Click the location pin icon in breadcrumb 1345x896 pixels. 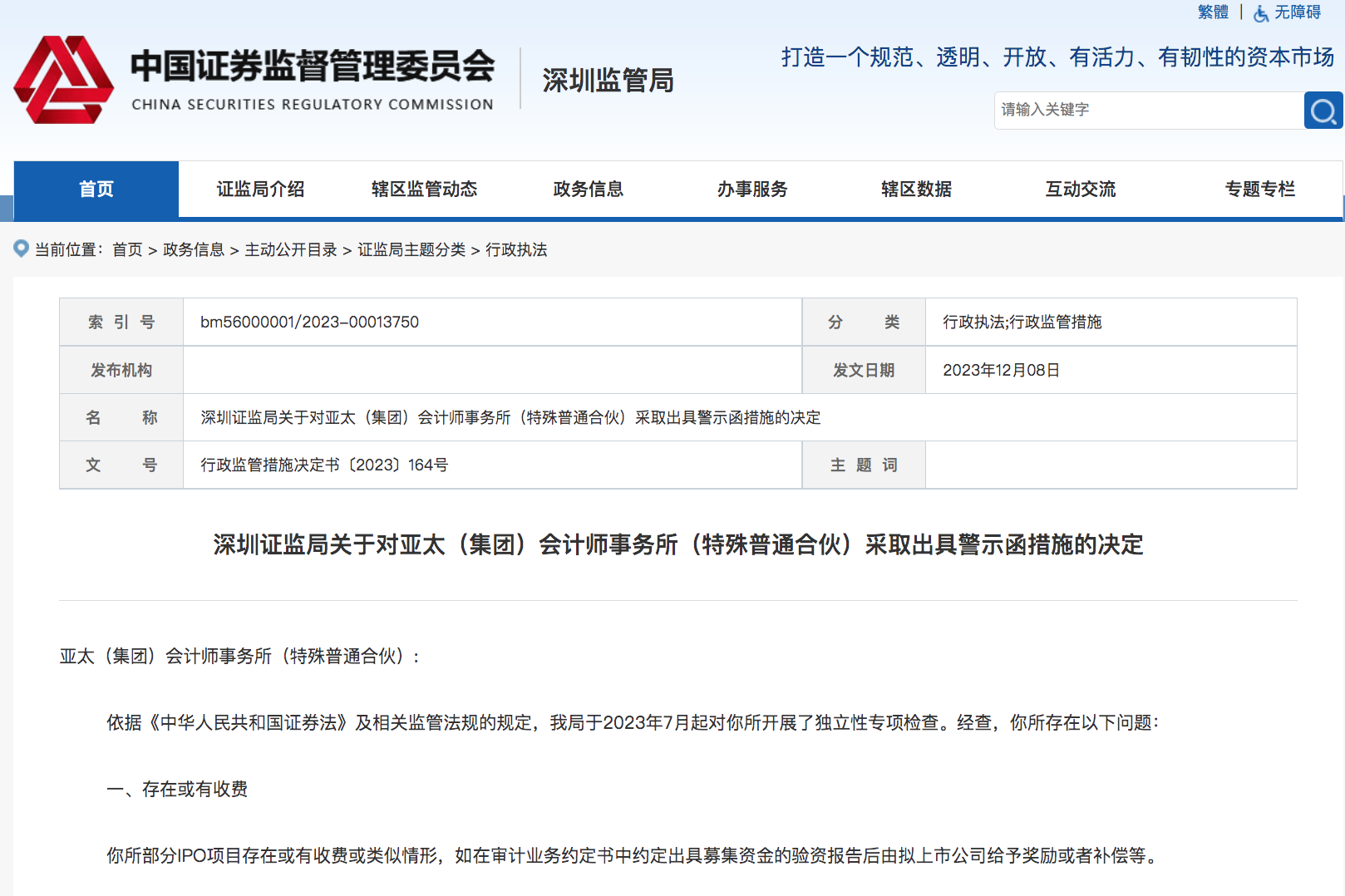point(22,249)
